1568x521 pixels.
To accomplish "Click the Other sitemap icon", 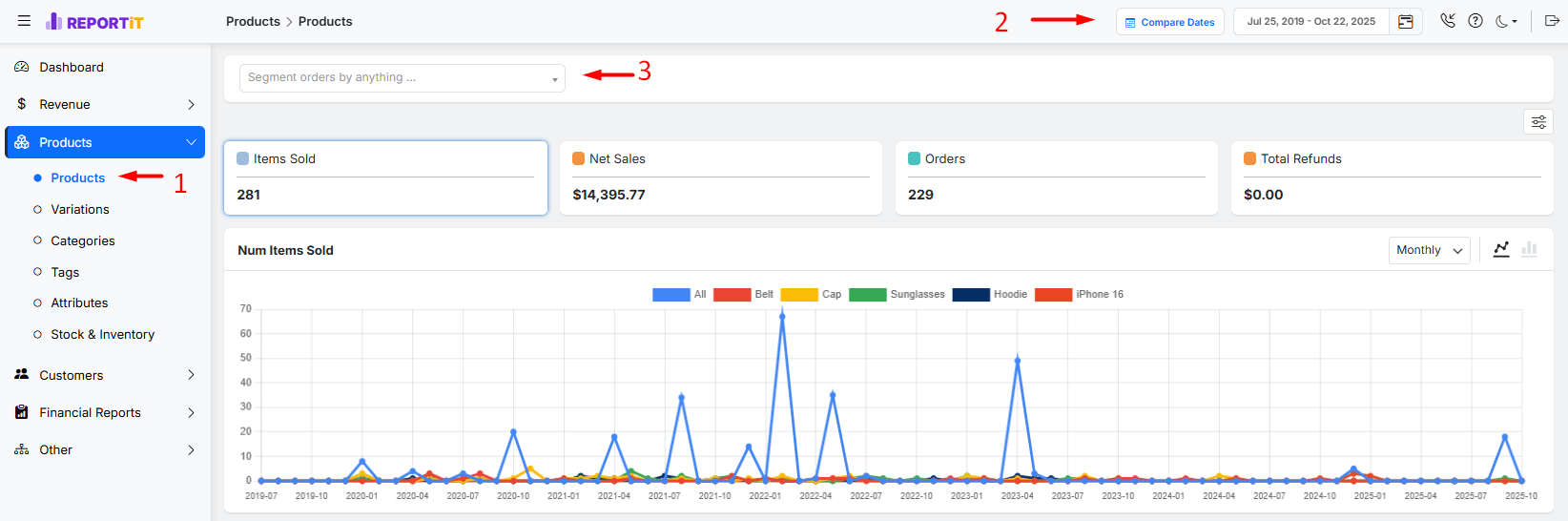I will click(x=22, y=449).
